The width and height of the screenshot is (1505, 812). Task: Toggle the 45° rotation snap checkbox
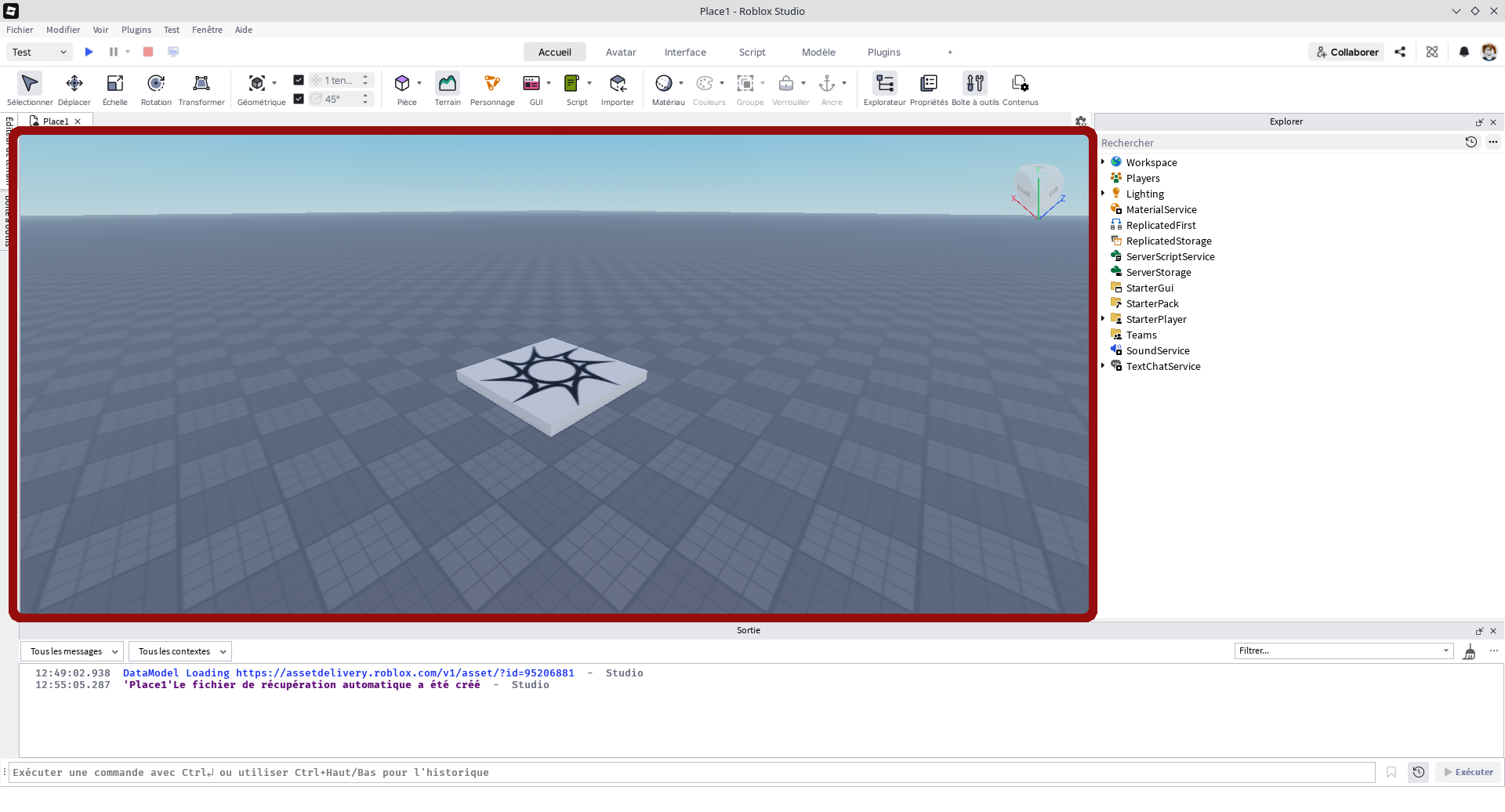(299, 99)
